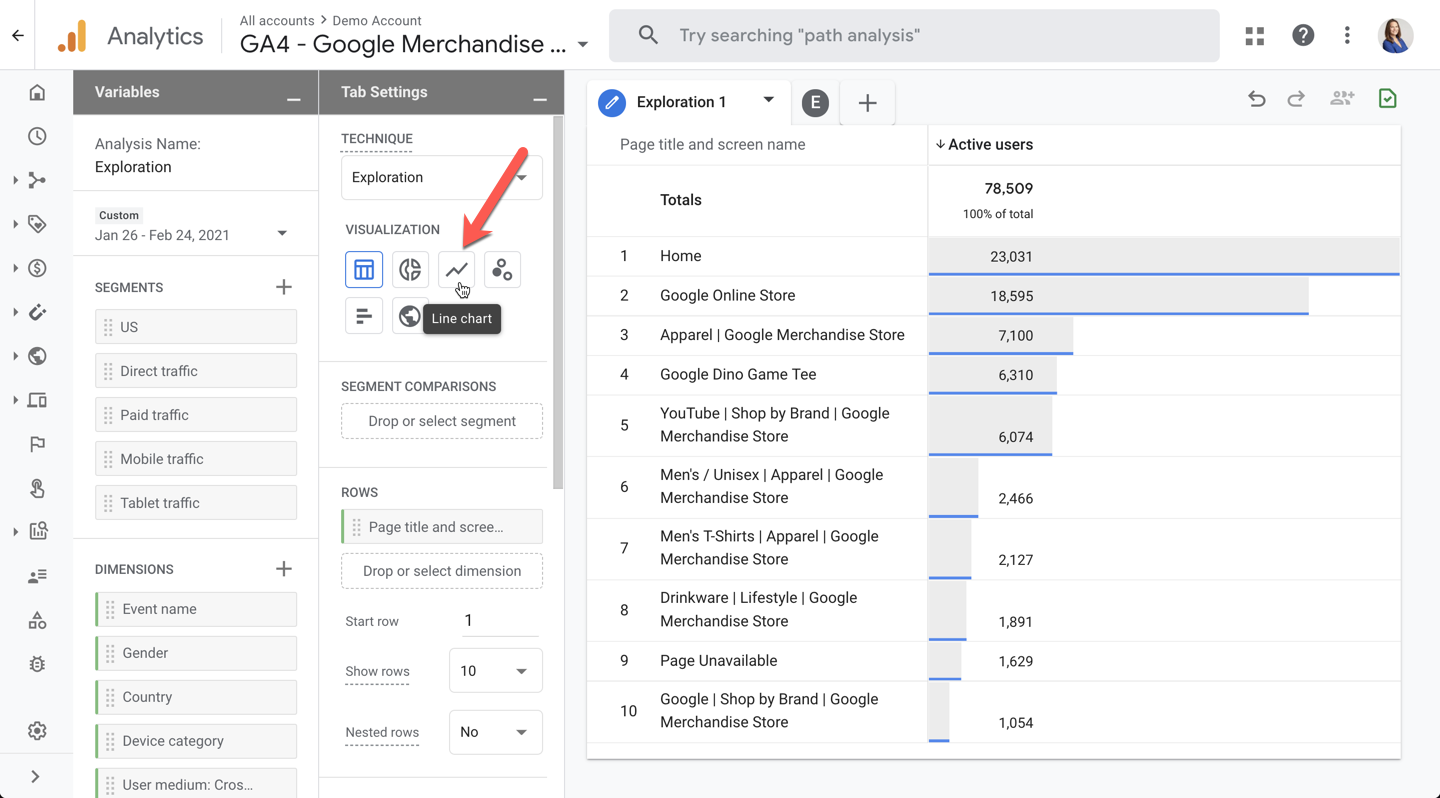This screenshot has width=1440, height=798.
Task: Click the Page Unavailable row
Action: tap(993, 661)
